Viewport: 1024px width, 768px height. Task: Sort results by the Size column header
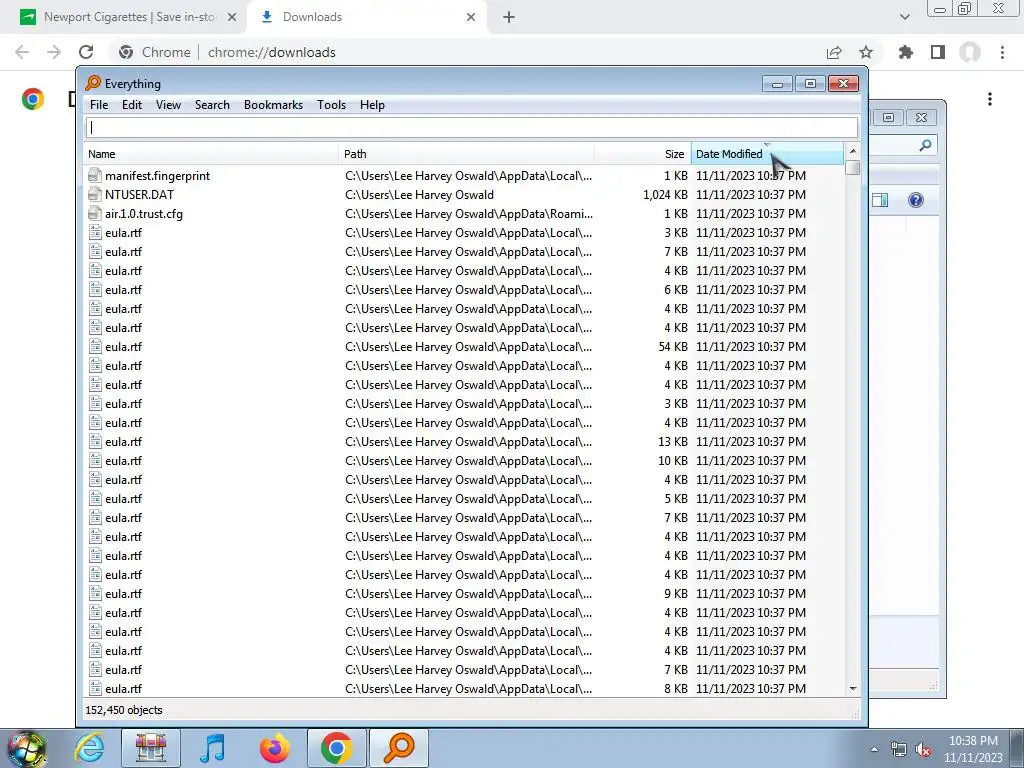click(643, 154)
